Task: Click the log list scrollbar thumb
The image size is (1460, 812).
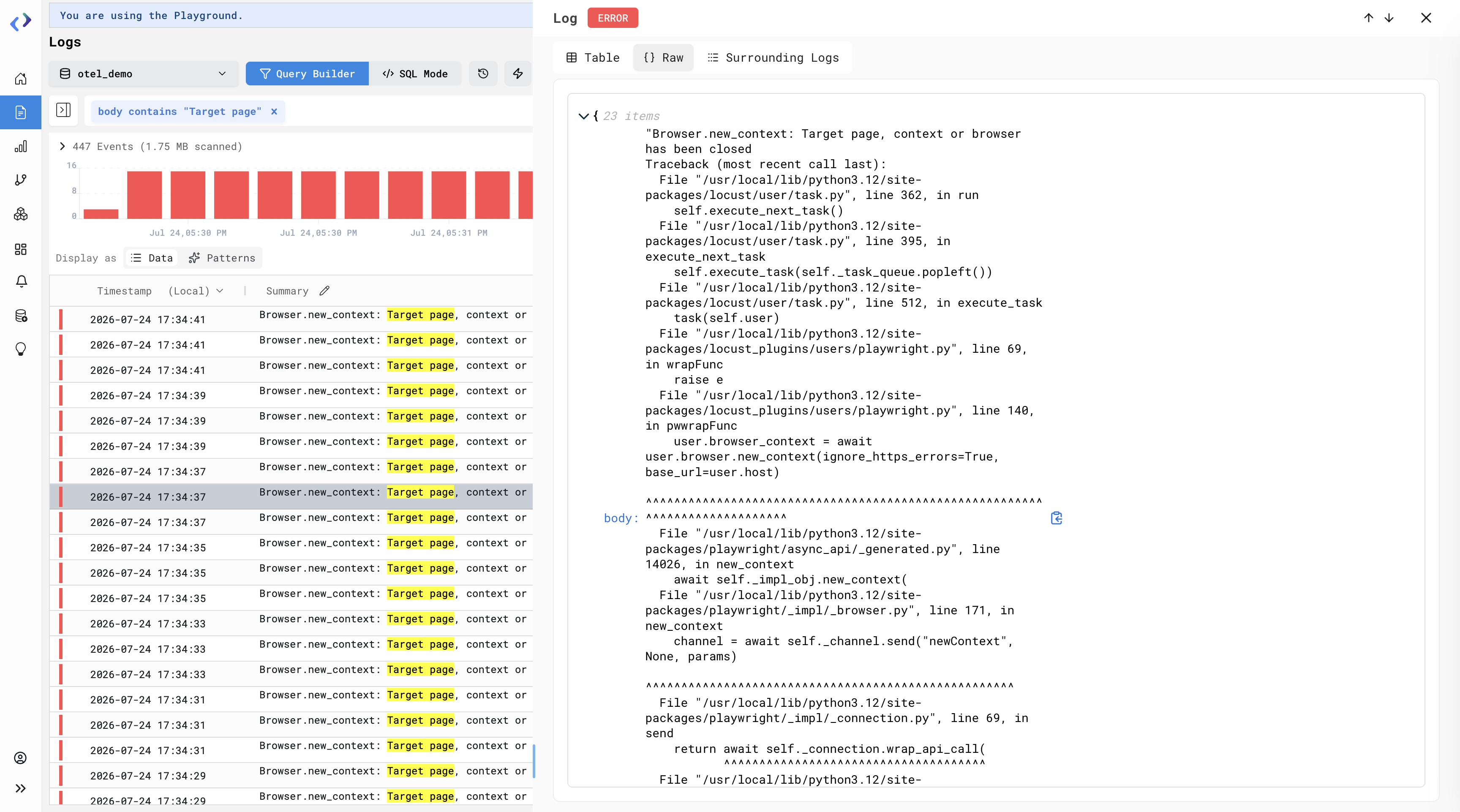Action: click(x=533, y=761)
